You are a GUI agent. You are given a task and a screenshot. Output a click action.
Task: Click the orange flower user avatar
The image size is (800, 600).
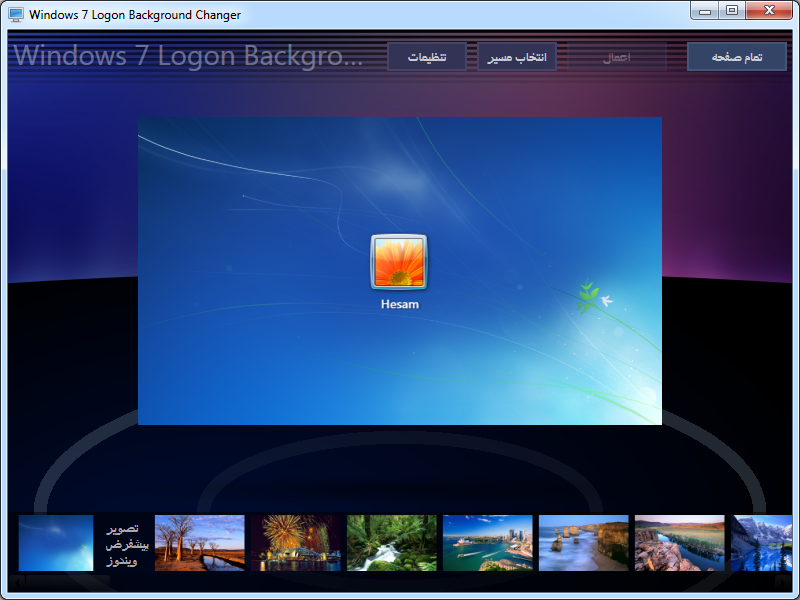click(399, 262)
